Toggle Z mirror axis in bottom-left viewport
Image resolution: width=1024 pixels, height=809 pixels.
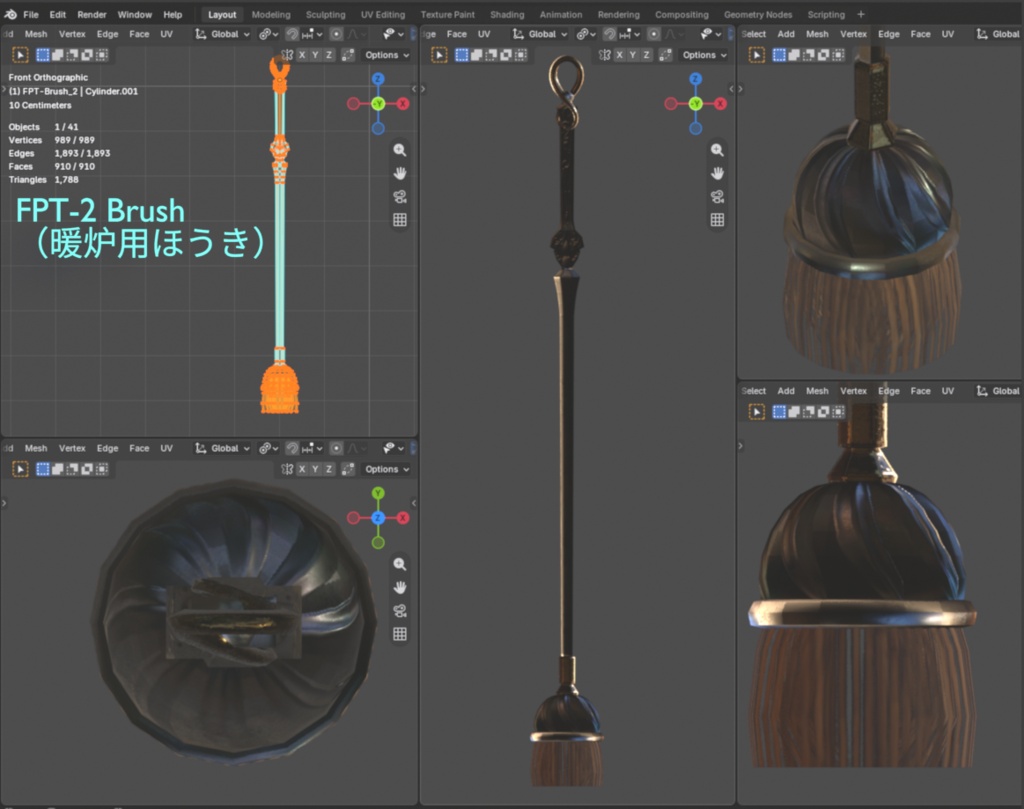pyautogui.click(x=328, y=469)
